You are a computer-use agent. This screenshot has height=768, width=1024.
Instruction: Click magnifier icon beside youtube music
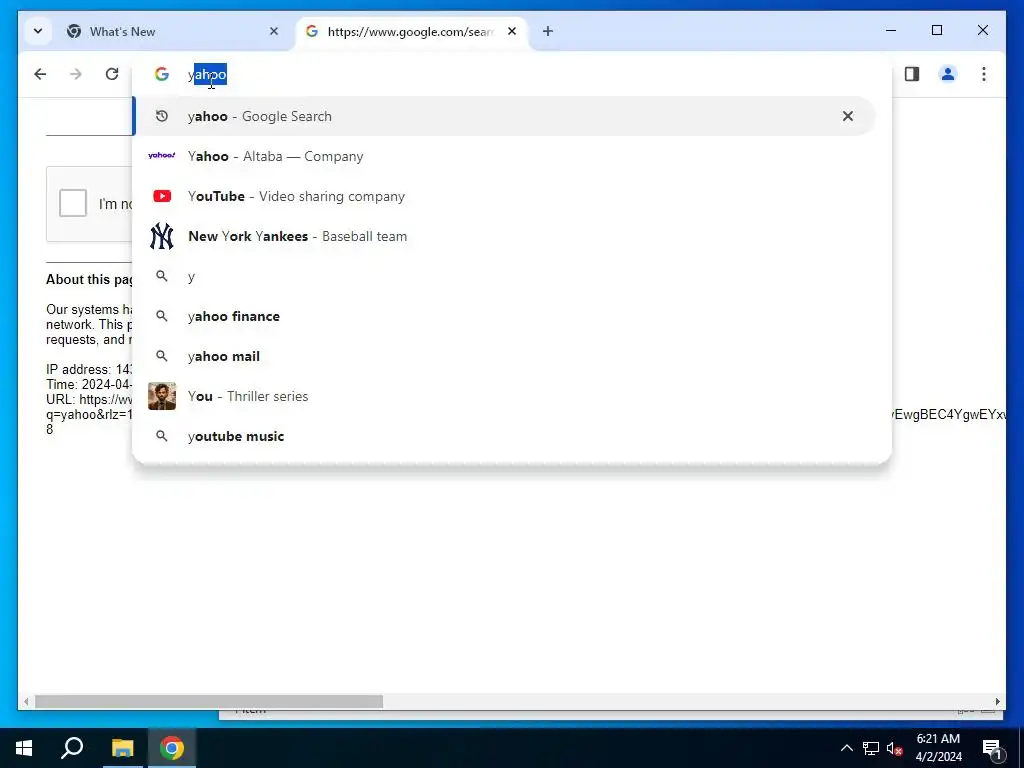click(x=162, y=436)
